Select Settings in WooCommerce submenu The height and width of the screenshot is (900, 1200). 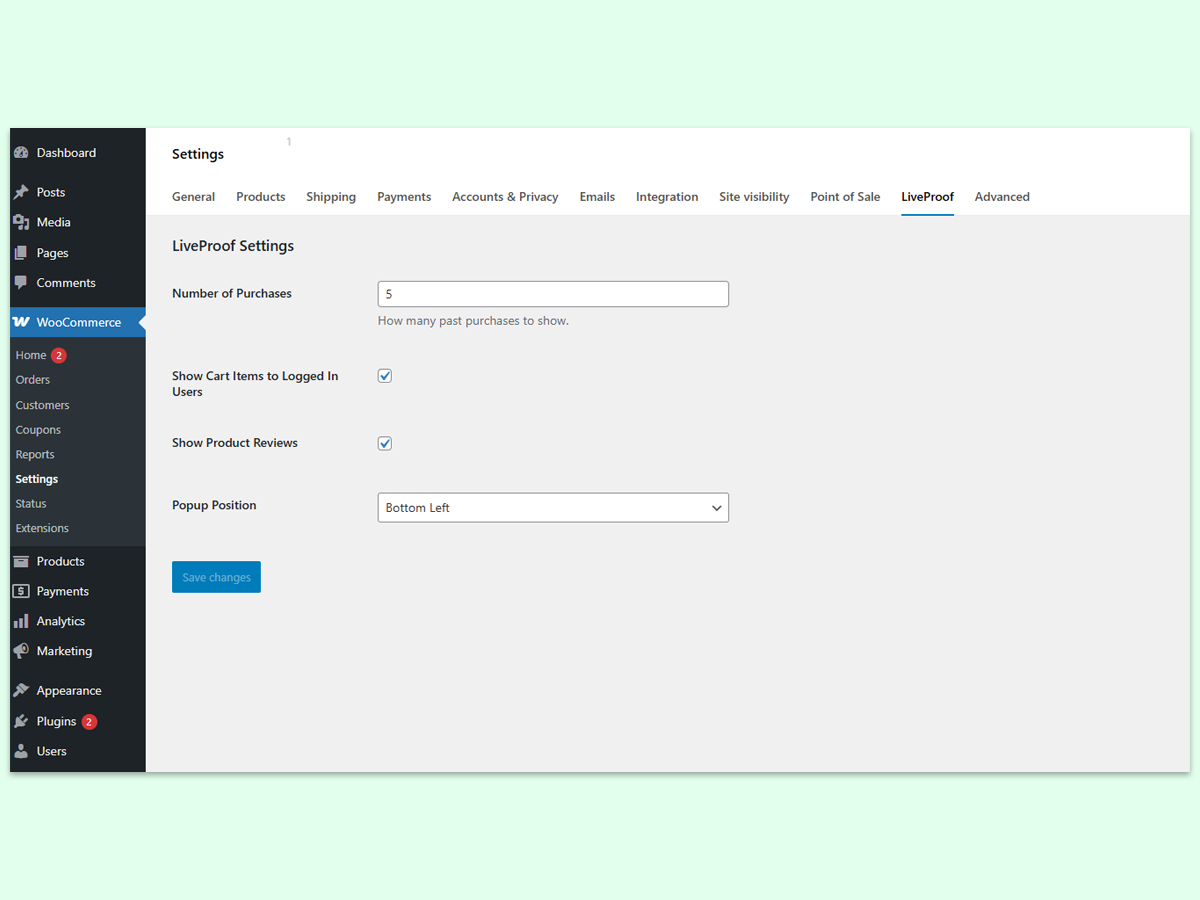pos(37,479)
